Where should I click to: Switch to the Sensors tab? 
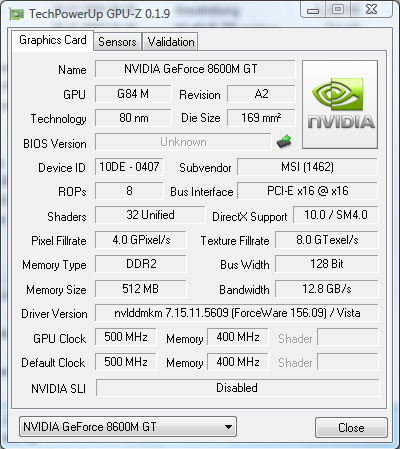117,42
